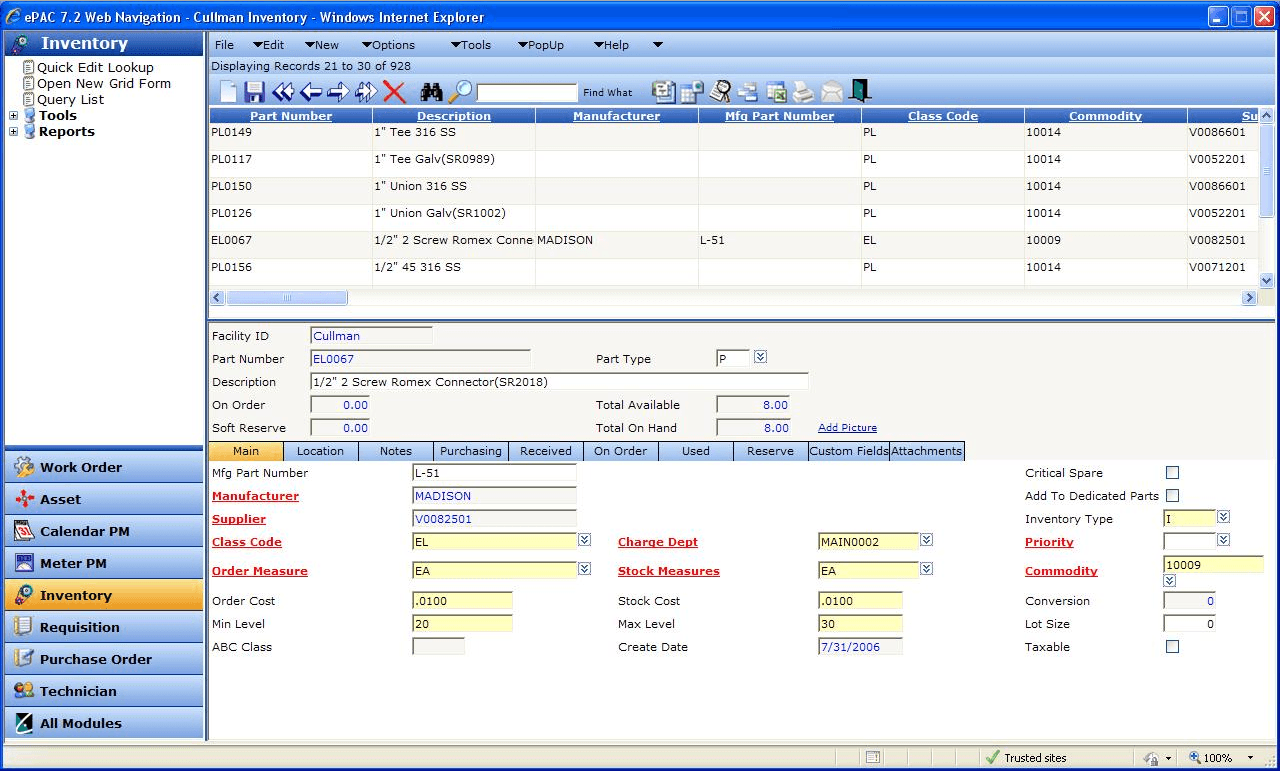This screenshot has height=771, width=1280.
Task: Go to previous record arrow icon
Action: click(x=311, y=92)
